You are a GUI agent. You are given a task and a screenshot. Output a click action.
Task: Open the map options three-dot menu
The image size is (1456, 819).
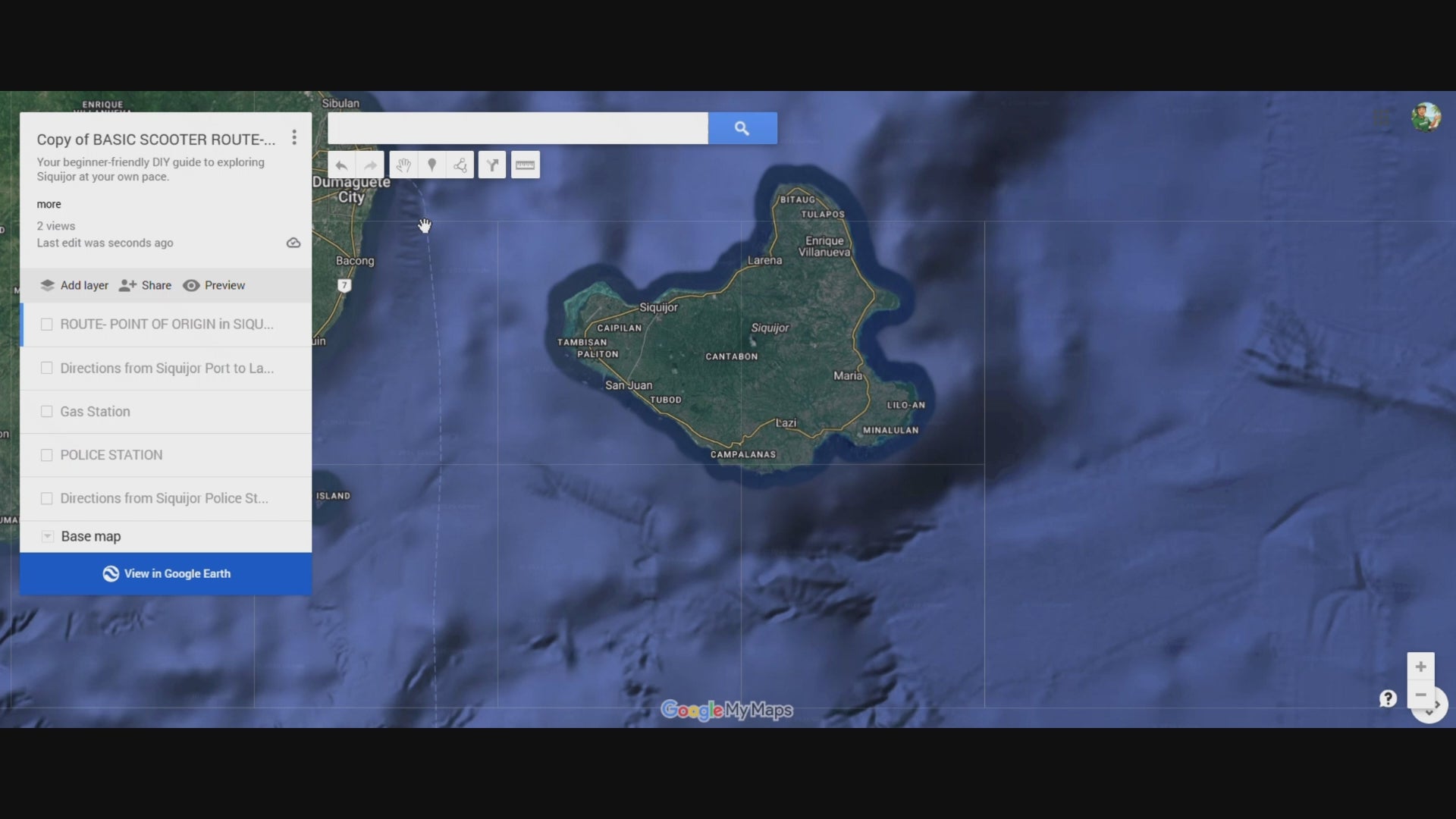(x=294, y=137)
